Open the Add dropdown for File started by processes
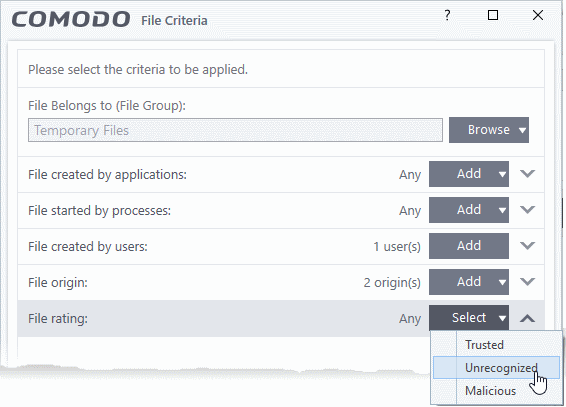Viewport: 566px width, 407px height. (x=502, y=210)
